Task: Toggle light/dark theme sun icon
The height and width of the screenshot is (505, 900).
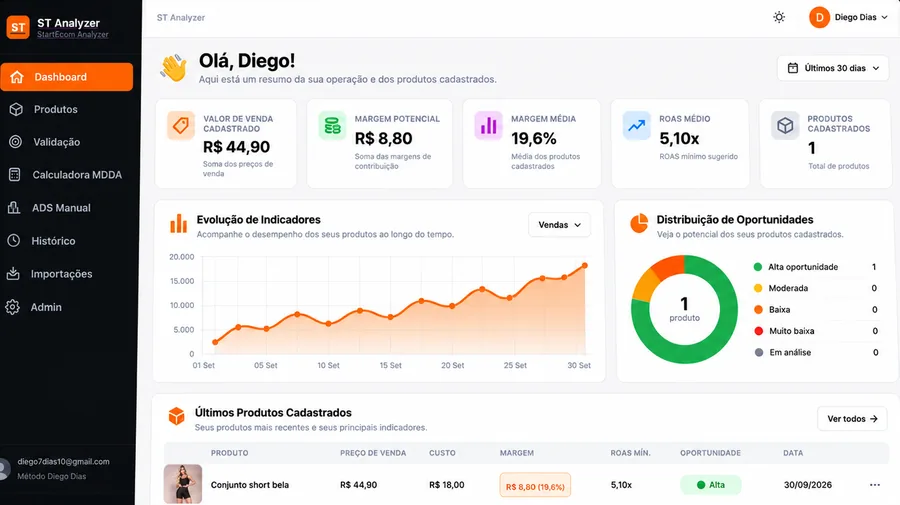Action: coord(779,17)
